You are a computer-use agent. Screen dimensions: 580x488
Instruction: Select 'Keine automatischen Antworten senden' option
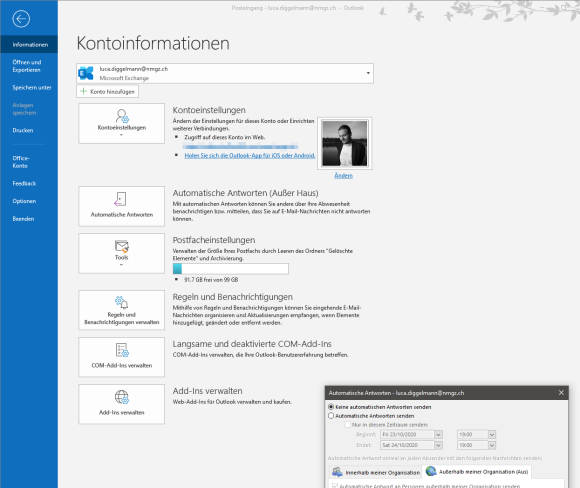click(x=331, y=407)
